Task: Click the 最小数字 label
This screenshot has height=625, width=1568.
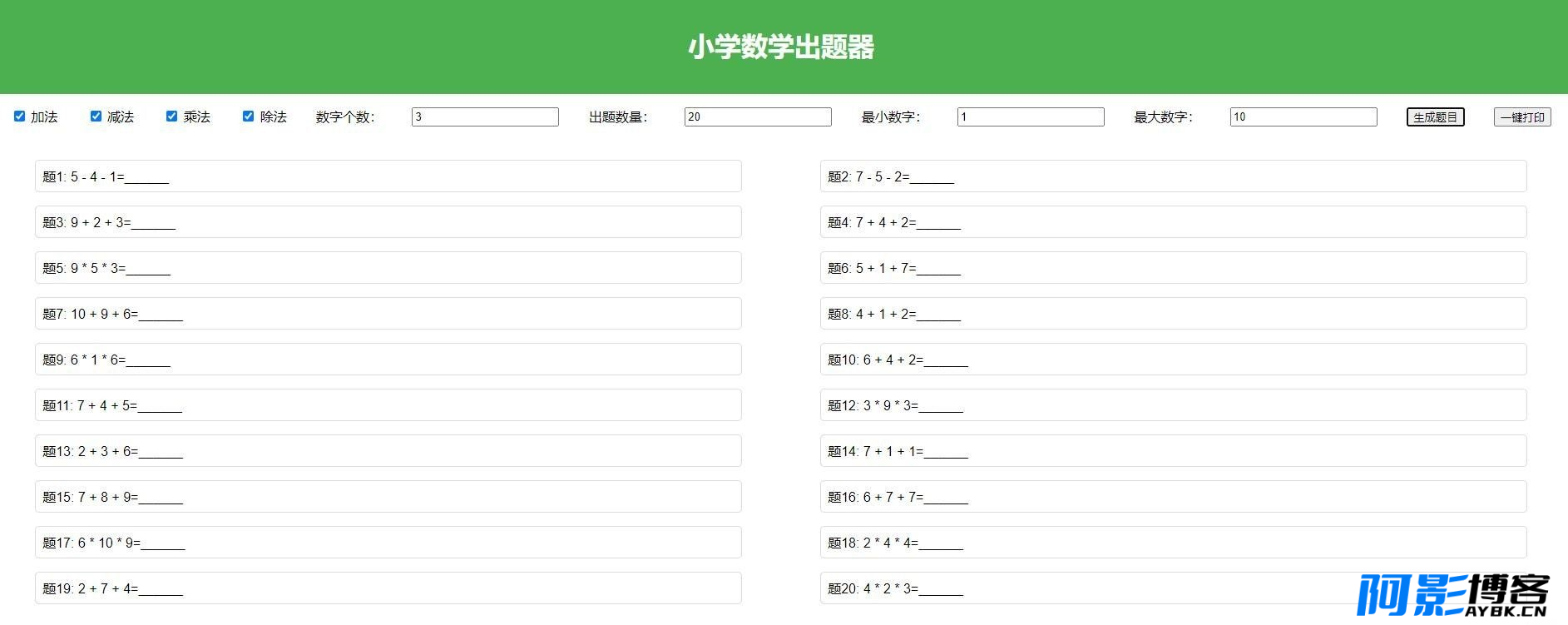Action: tap(891, 117)
